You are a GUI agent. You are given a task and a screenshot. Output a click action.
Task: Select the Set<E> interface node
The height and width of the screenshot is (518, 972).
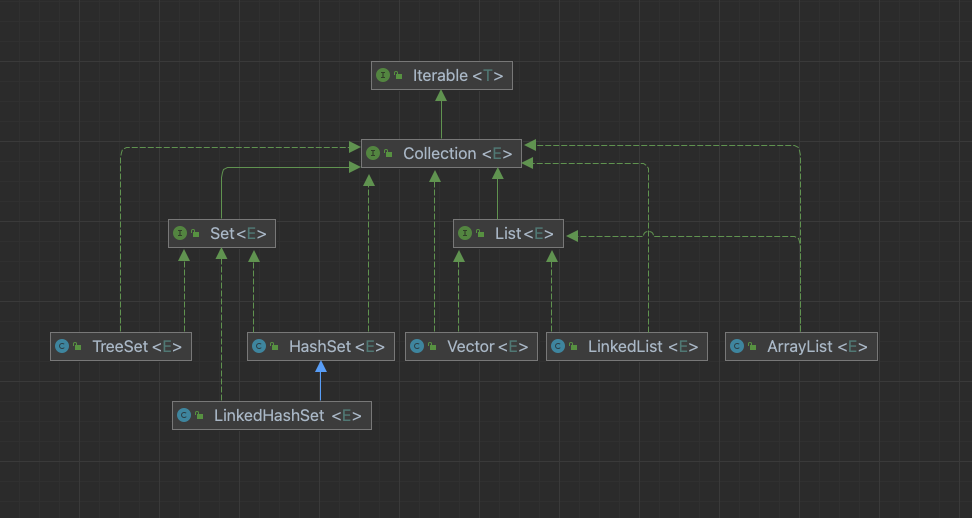pos(222,234)
